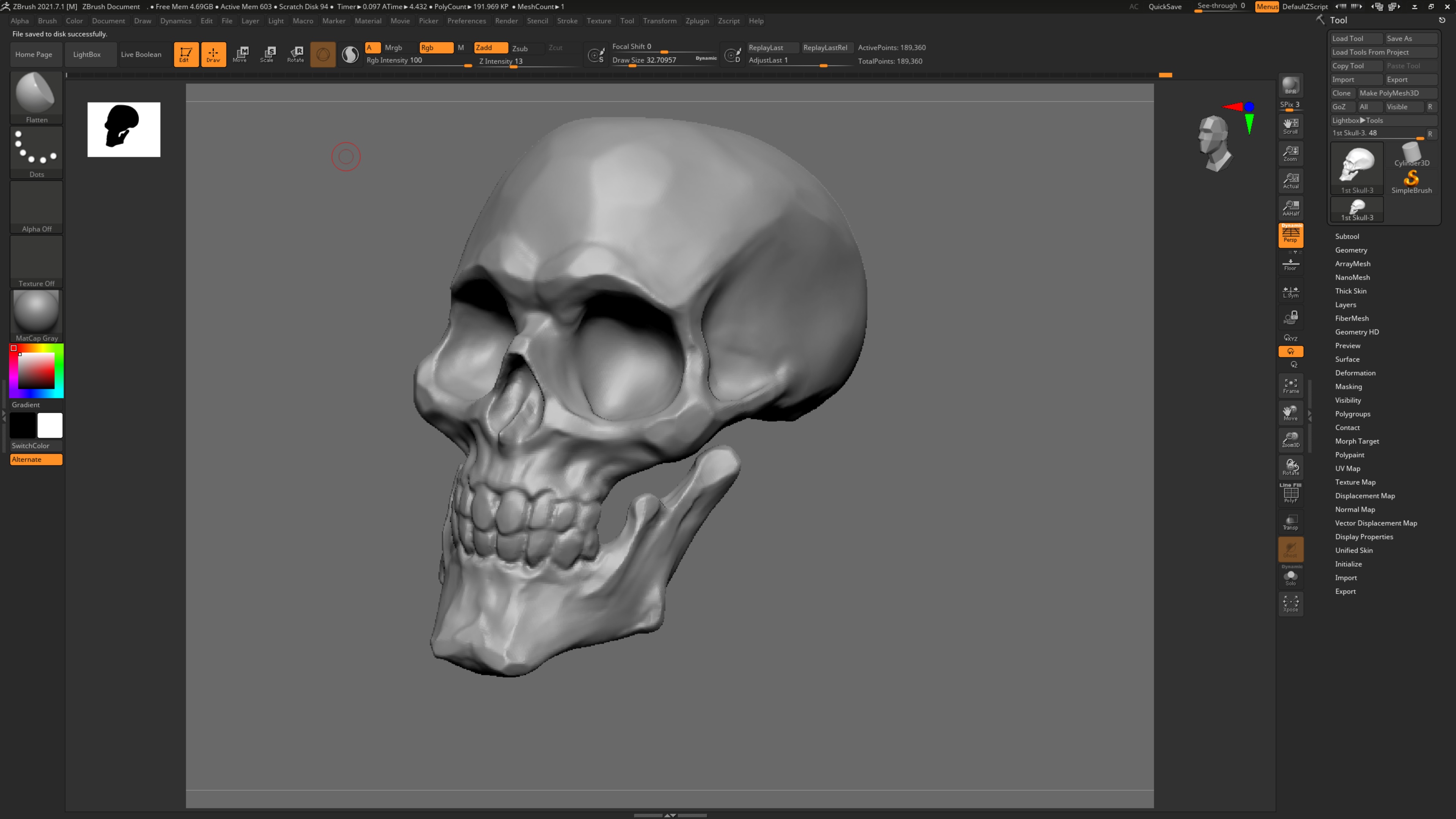Screen dimensions: 1456x819
Task: Select the Cylinder3D tool thumbnail
Action: (1411, 154)
